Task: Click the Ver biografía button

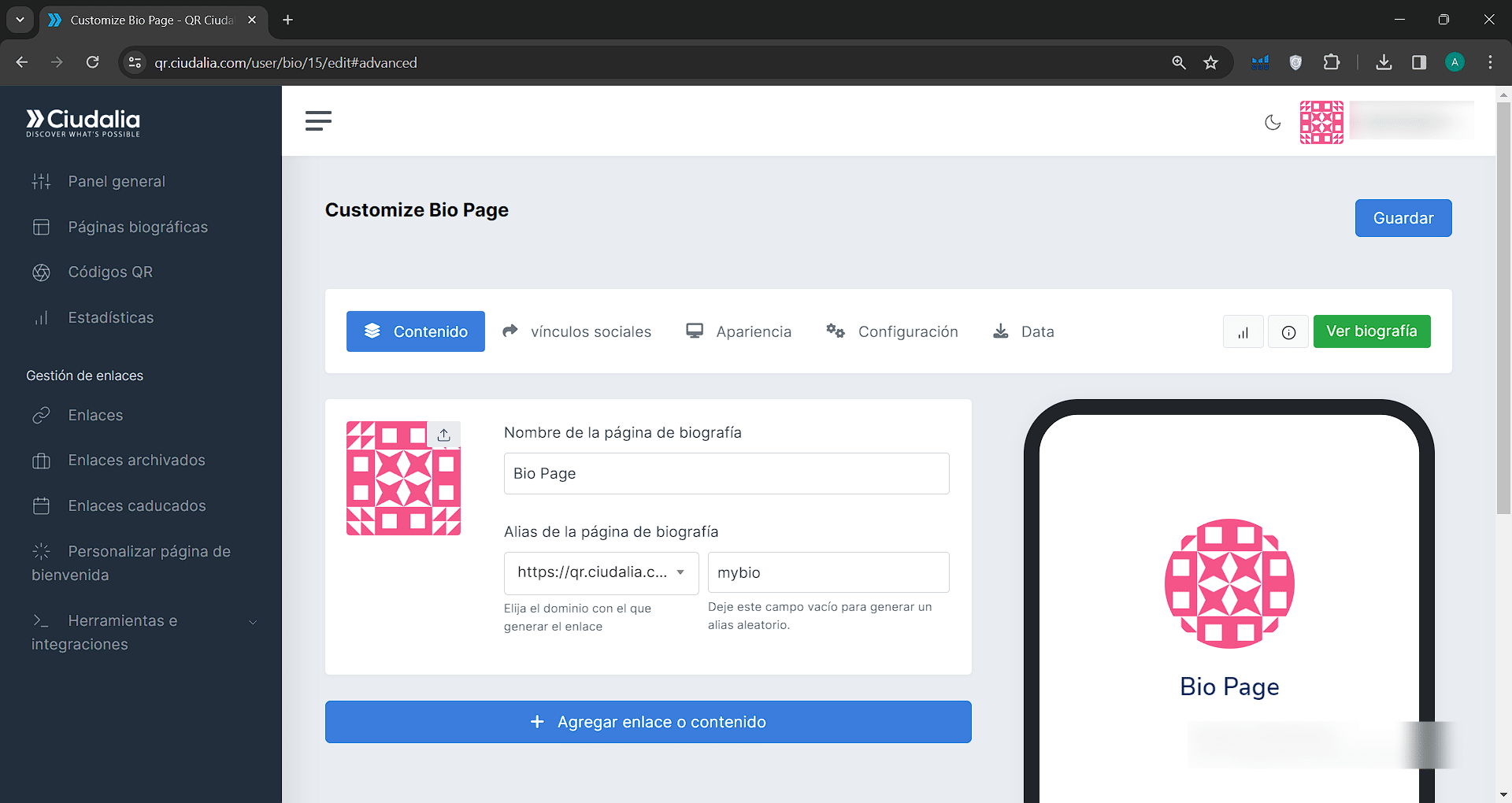Action: 1371,331
